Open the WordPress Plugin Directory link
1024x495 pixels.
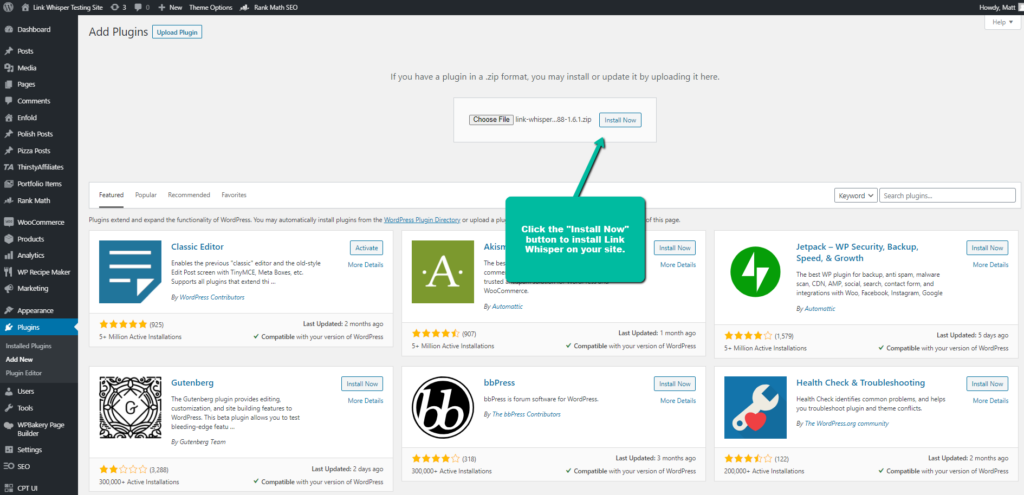[422, 220]
